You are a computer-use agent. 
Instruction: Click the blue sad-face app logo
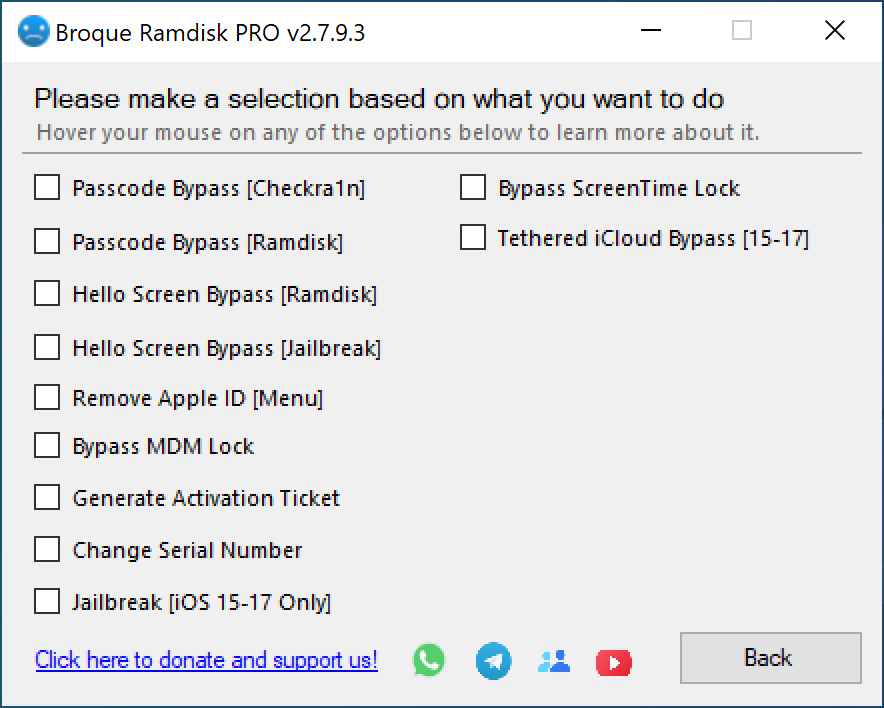point(33,31)
